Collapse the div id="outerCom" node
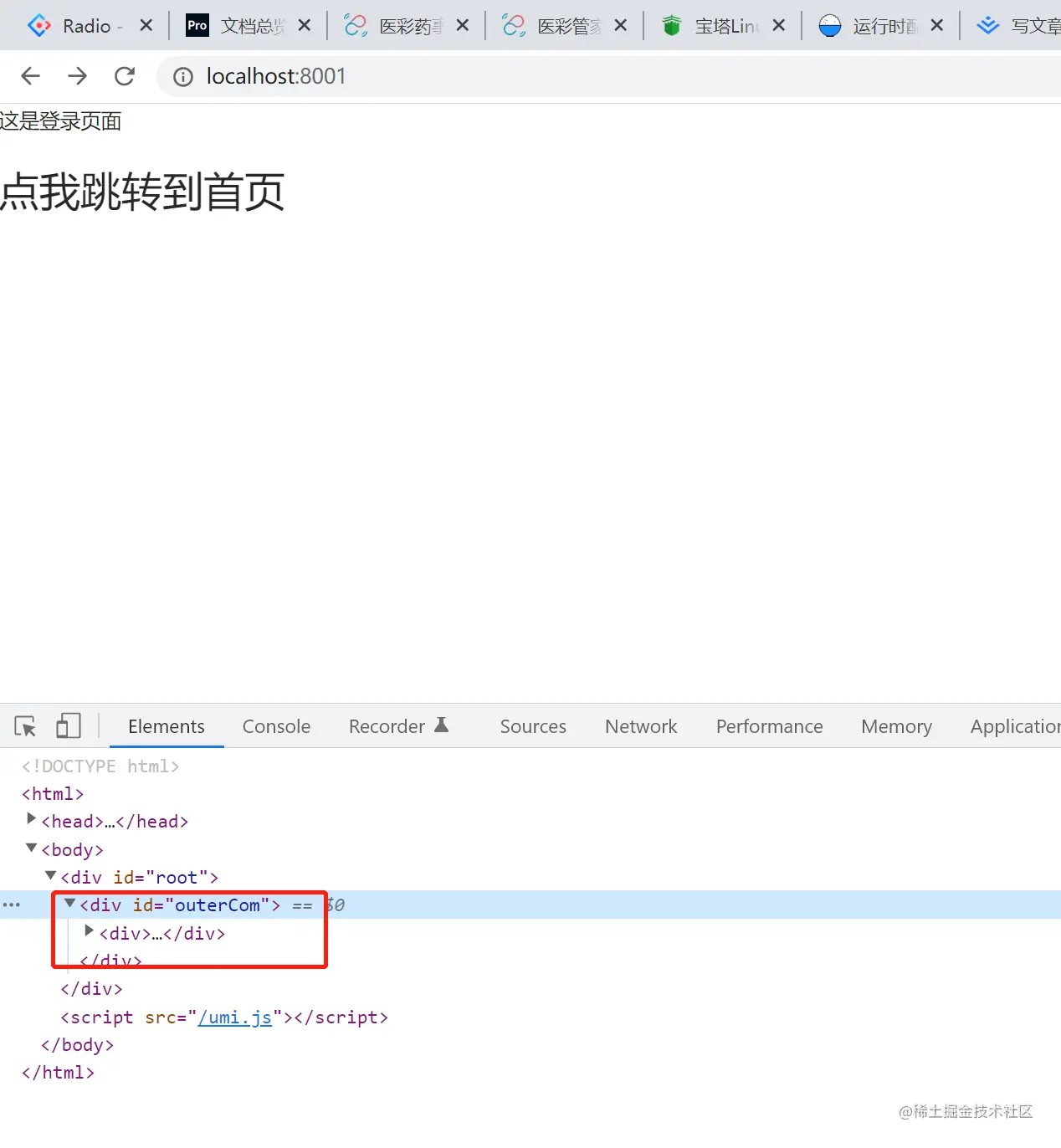1061x1148 pixels. [70, 903]
